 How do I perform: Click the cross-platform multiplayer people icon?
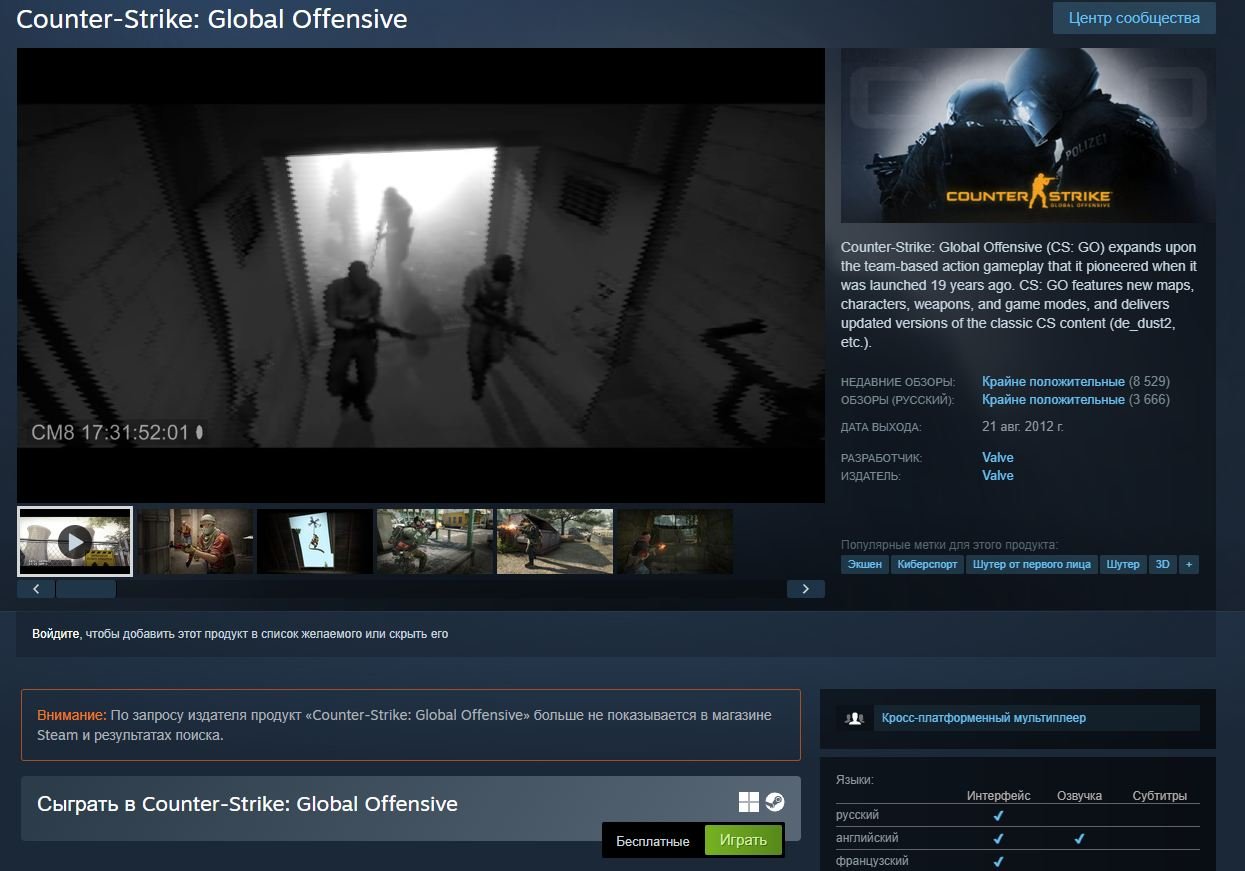click(x=856, y=718)
